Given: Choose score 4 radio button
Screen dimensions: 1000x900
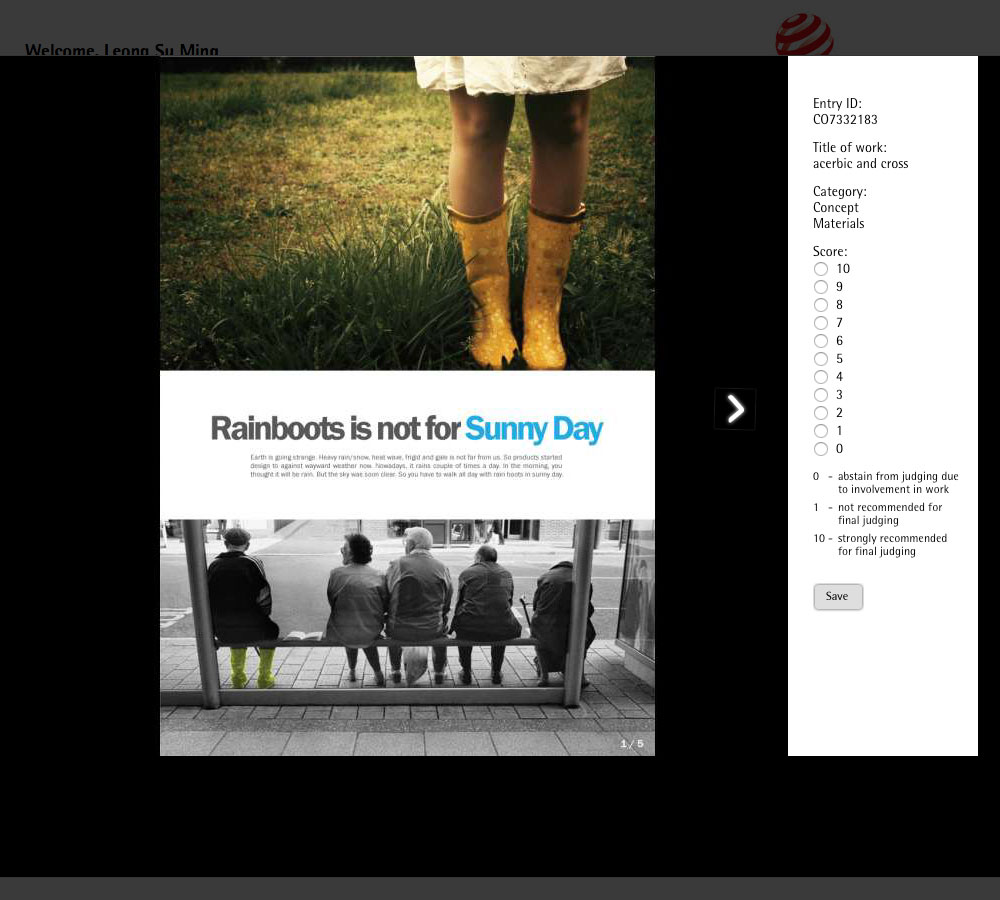Looking at the screenshot, I should 821,377.
